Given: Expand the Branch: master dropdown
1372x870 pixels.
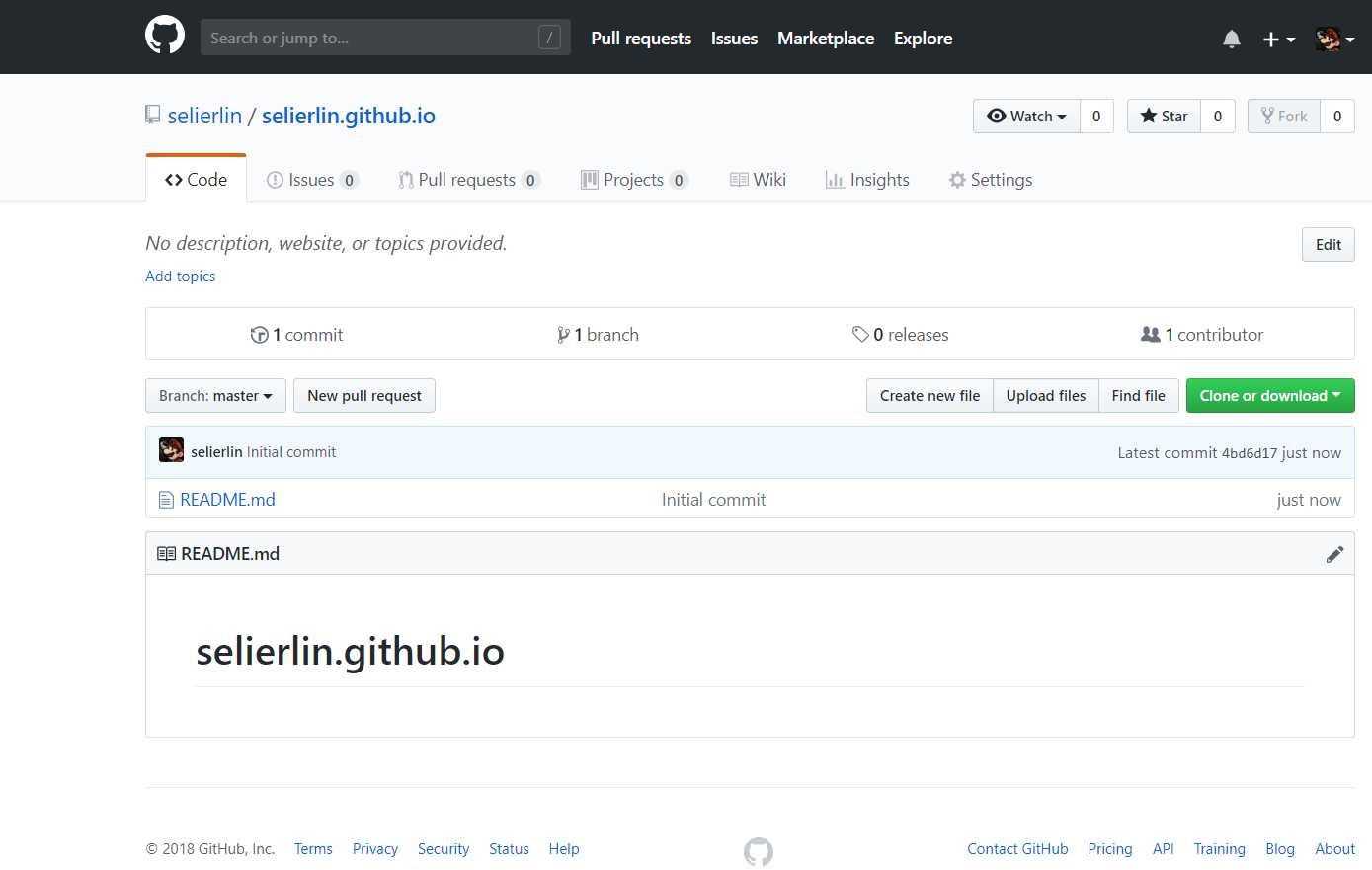Looking at the screenshot, I should 215,396.
